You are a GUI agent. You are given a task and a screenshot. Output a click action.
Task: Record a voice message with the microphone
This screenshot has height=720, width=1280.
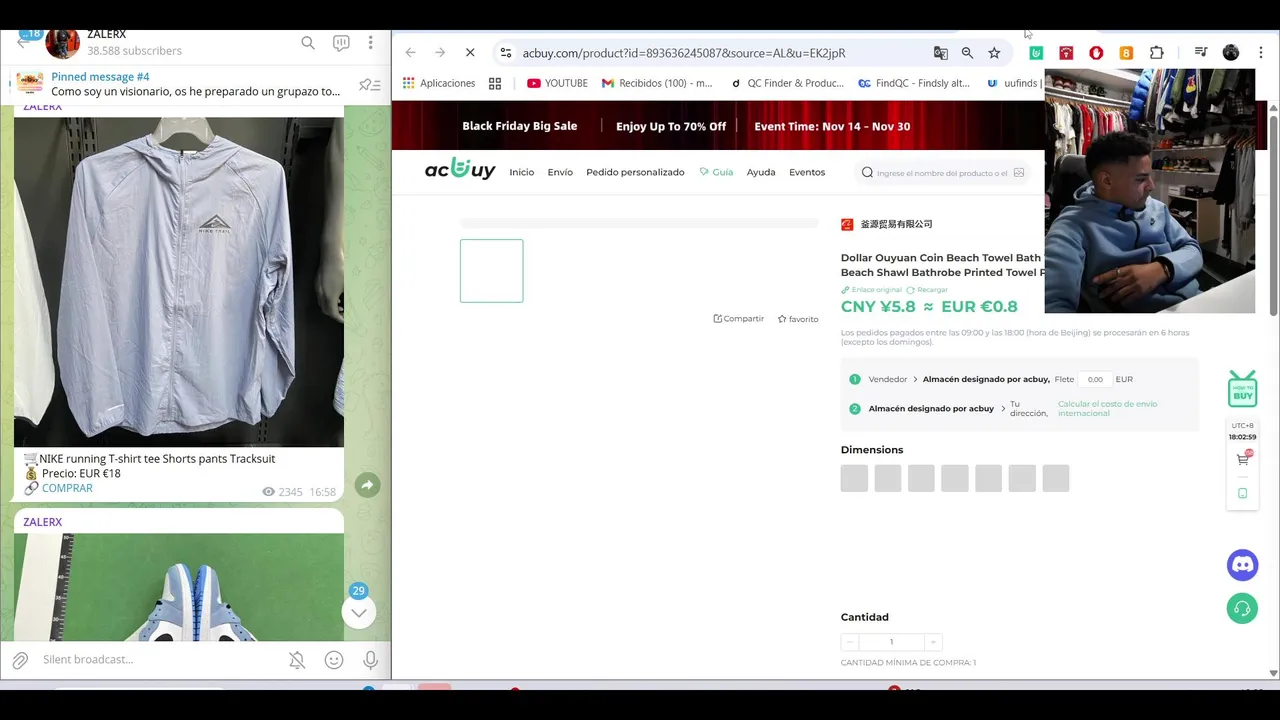(x=370, y=660)
